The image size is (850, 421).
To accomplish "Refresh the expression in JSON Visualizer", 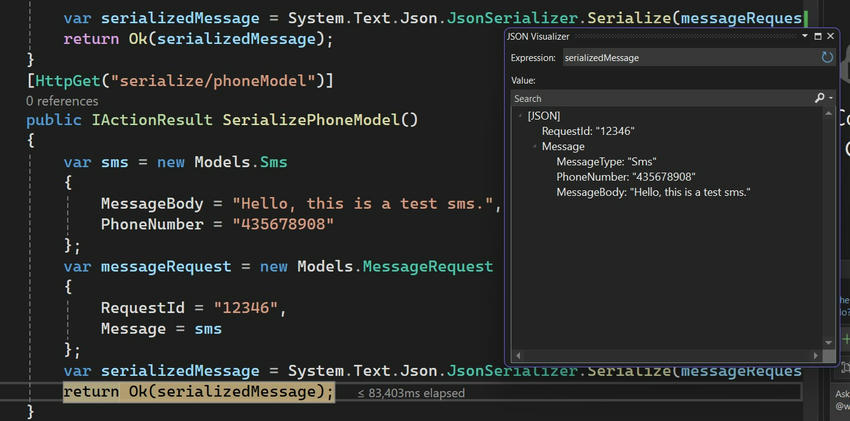I will click(827, 57).
